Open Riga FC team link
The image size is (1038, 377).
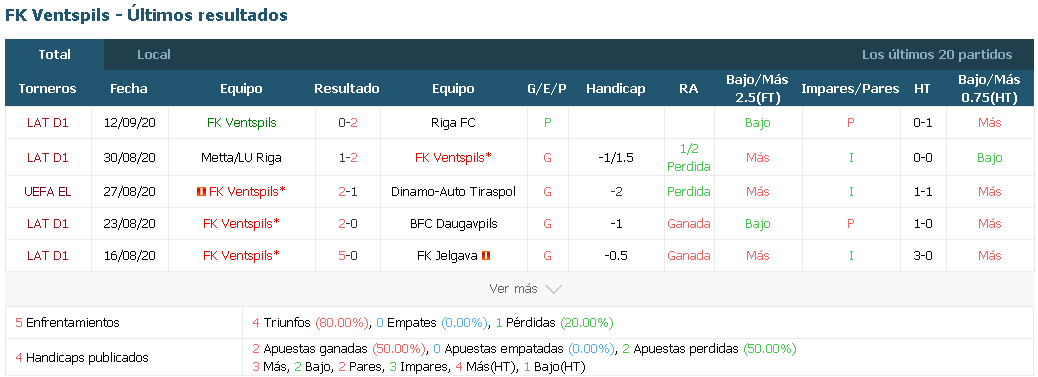(453, 123)
